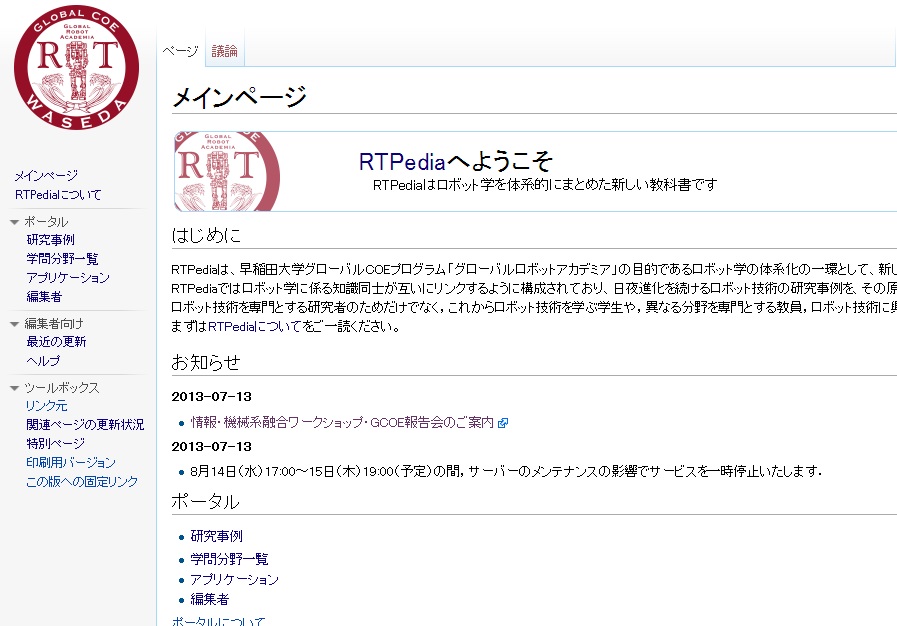Screen dimensions: 897x626
Task: Open 編集者 in the main portal list
Action: [210, 599]
